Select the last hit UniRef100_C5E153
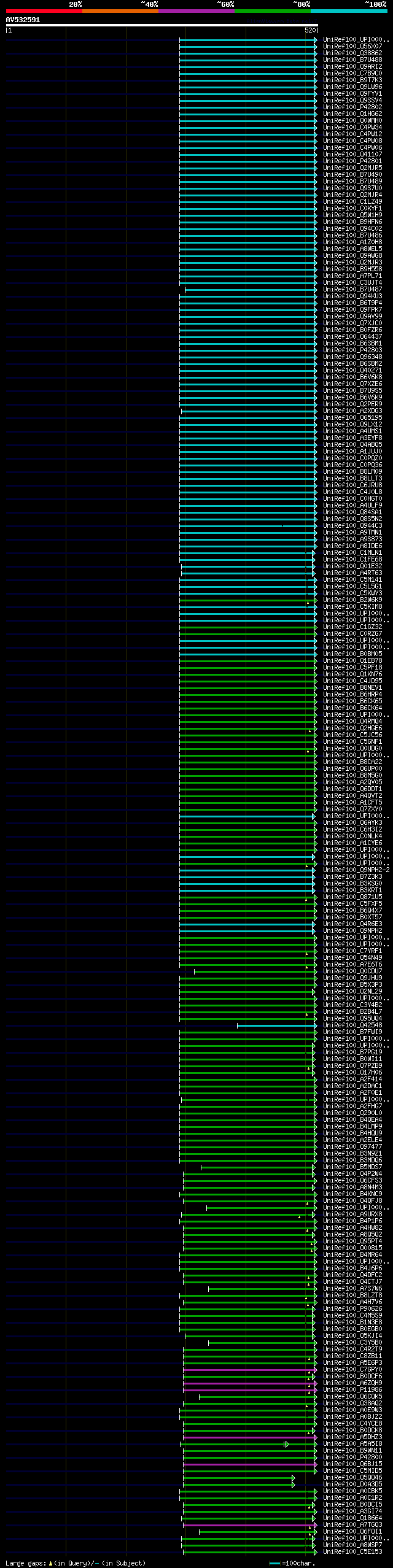Image resolution: width=393 pixels, height=1568 pixels. [352, 1552]
